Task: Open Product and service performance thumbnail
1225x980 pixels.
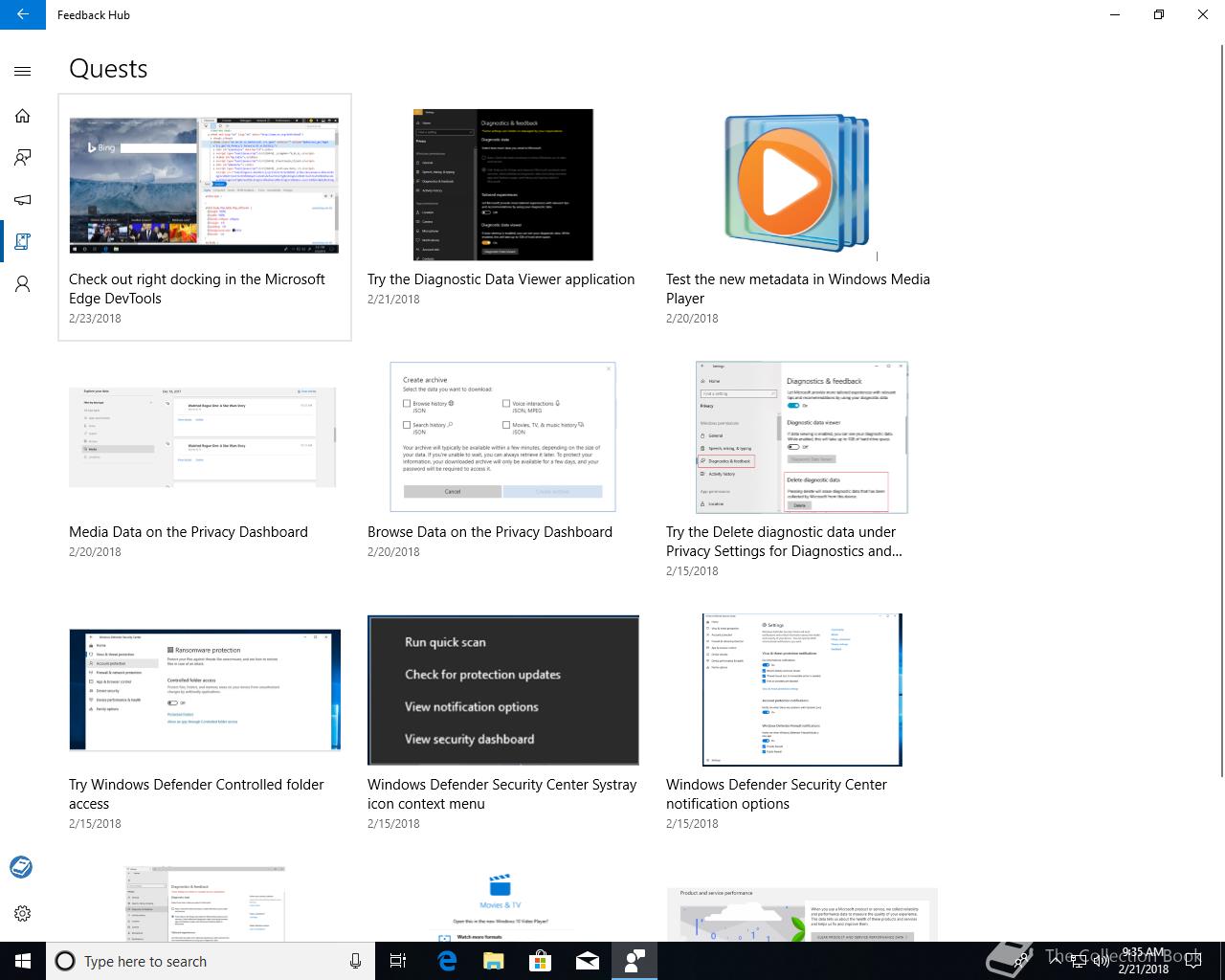Action: tap(802, 914)
